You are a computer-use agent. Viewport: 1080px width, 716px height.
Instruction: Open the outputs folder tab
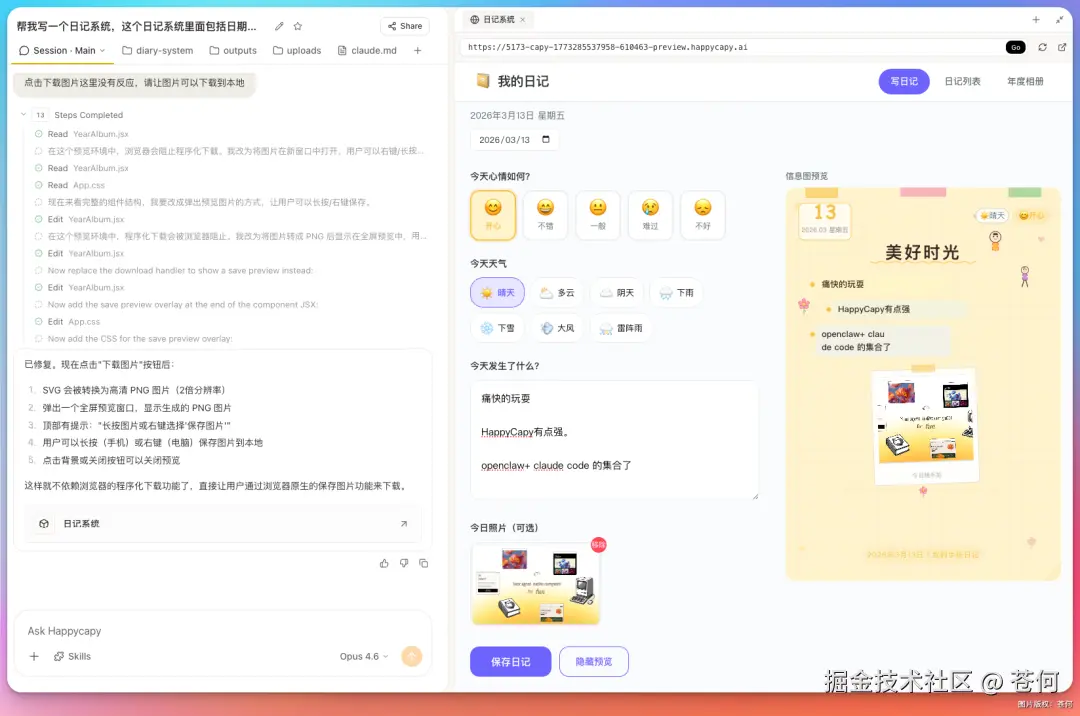click(x=233, y=50)
